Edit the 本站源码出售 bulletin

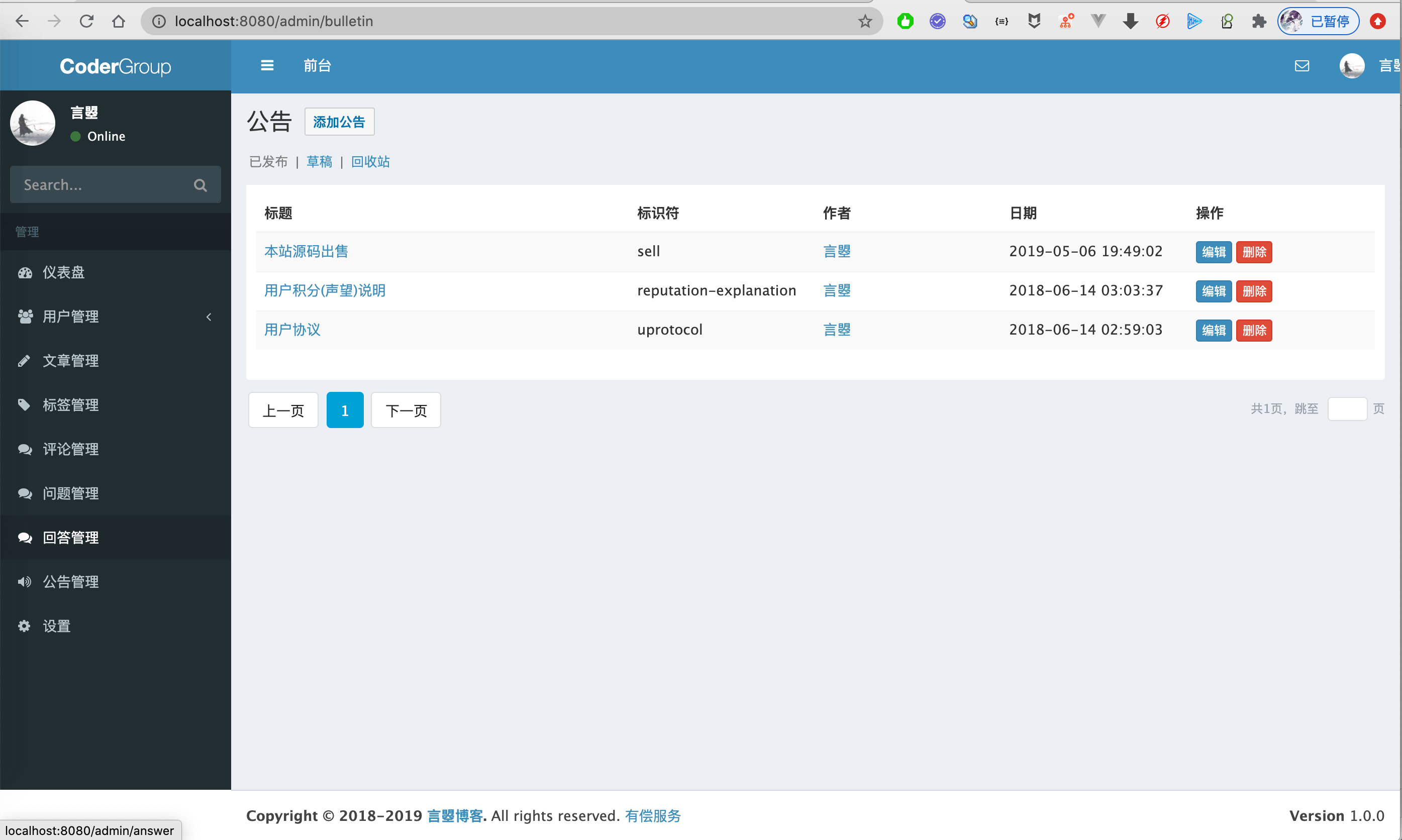(1213, 252)
